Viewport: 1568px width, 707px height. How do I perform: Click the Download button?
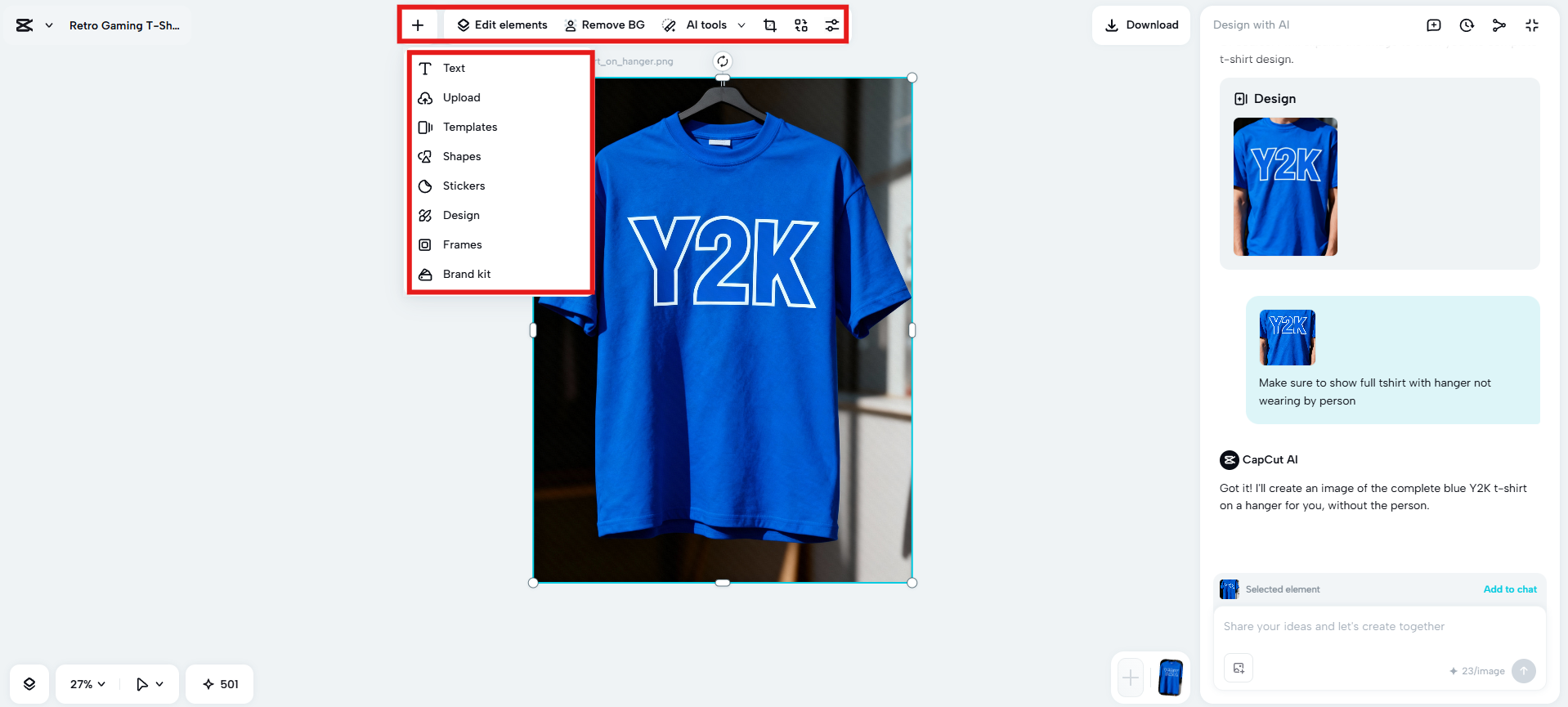tap(1141, 25)
